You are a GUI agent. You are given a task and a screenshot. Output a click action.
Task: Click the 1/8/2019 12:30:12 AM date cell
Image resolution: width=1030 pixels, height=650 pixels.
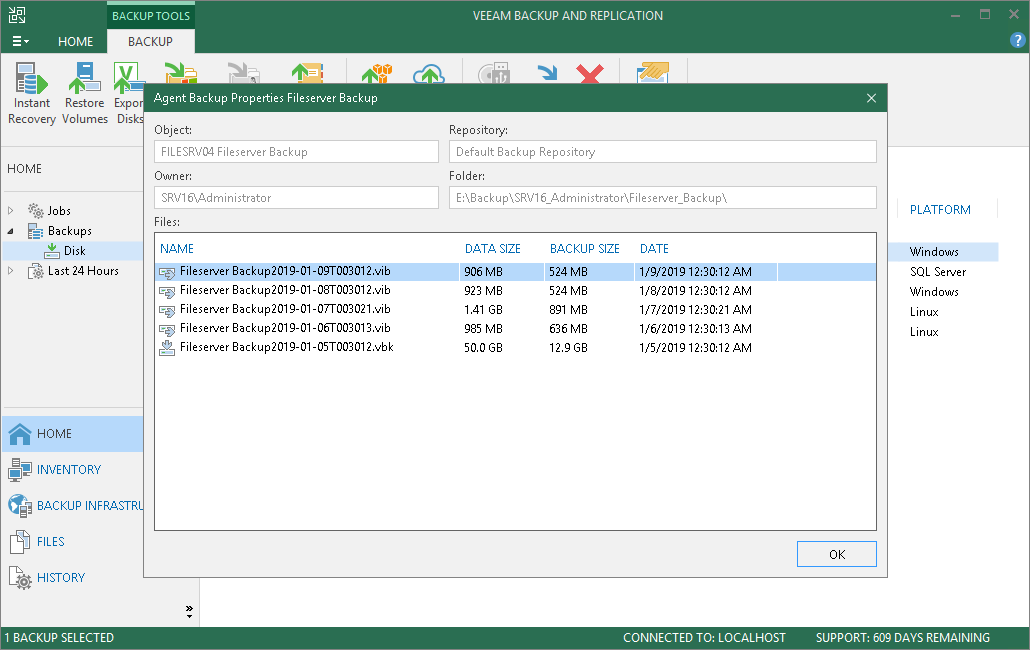pos(696,291)
